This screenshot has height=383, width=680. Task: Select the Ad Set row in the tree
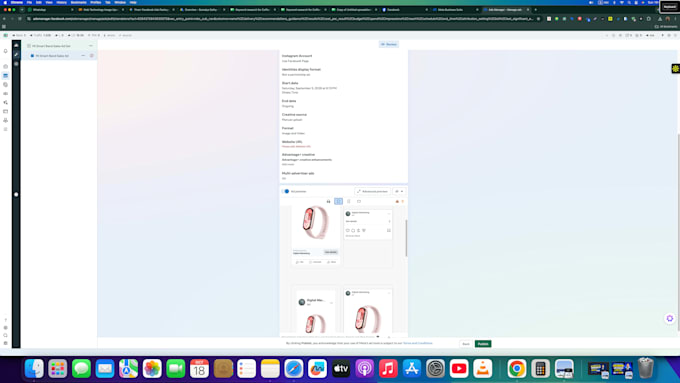click(x=59, y=46)
